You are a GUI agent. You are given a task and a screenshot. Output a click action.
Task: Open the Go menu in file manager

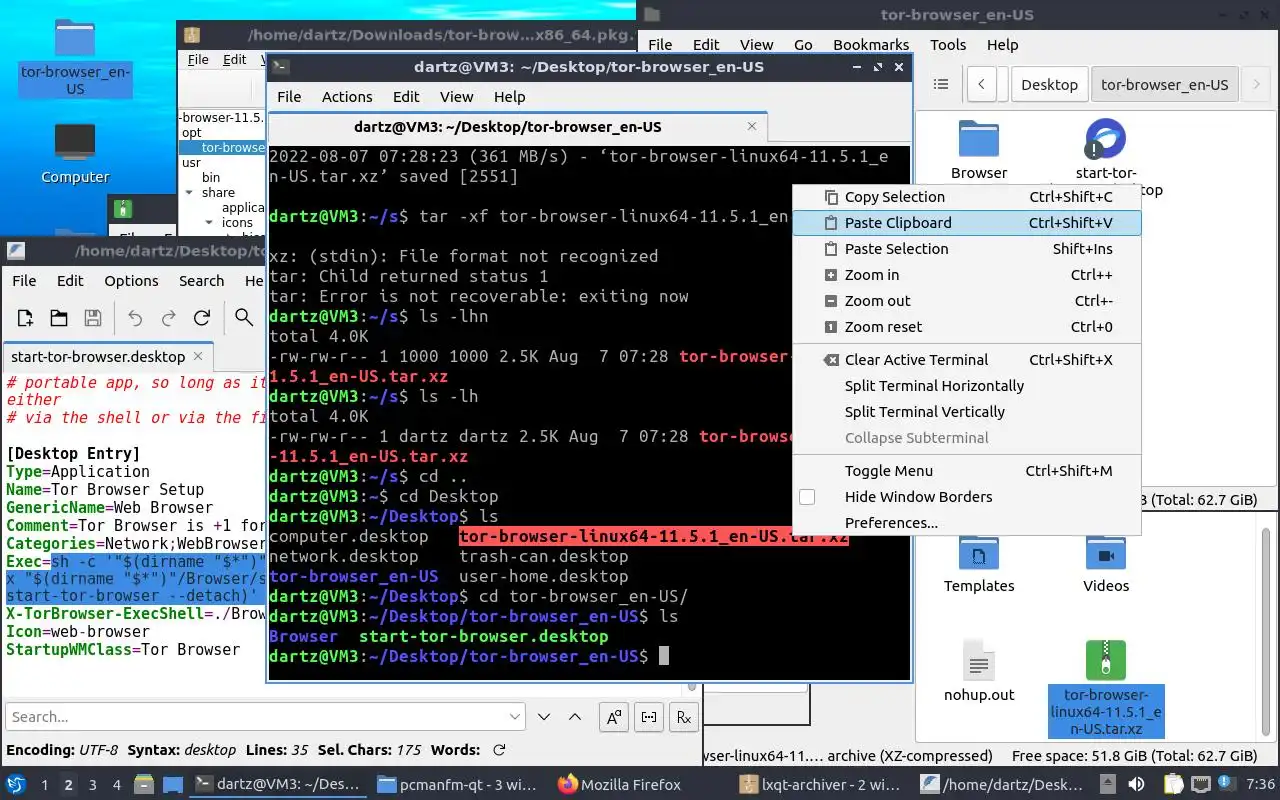(x=803, y=45)
